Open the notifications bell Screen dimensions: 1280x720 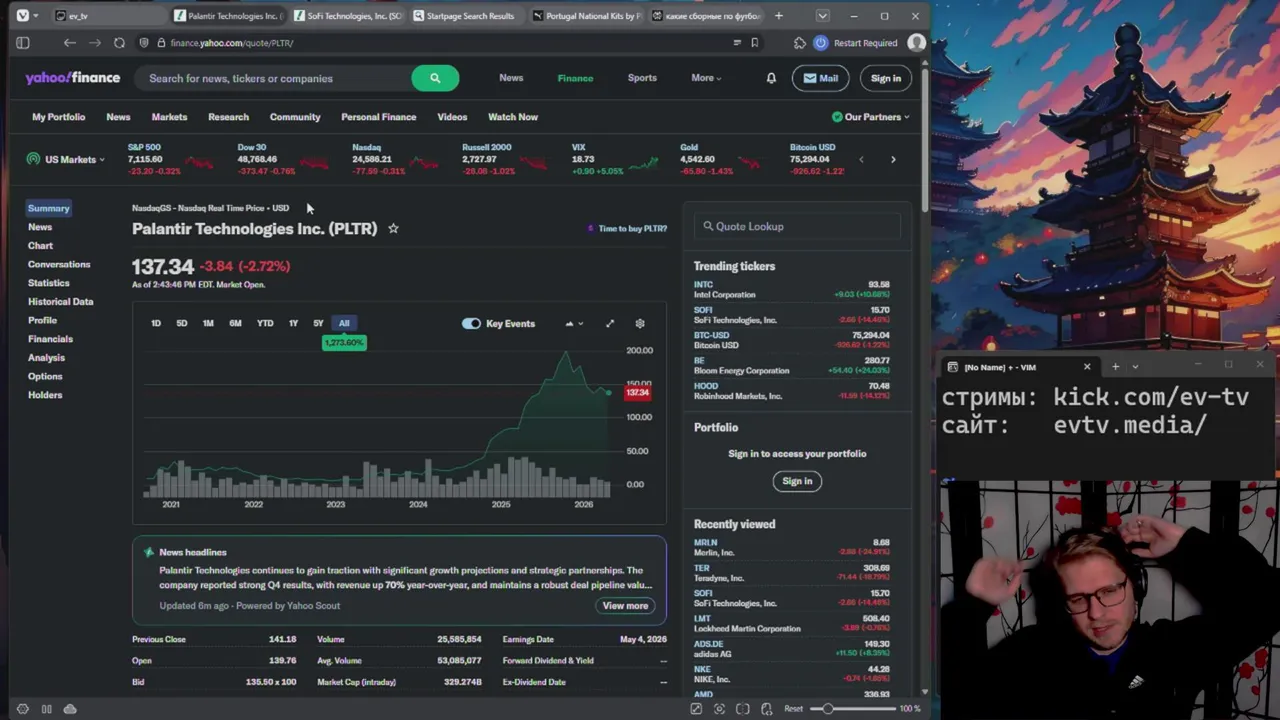point(771,78)
